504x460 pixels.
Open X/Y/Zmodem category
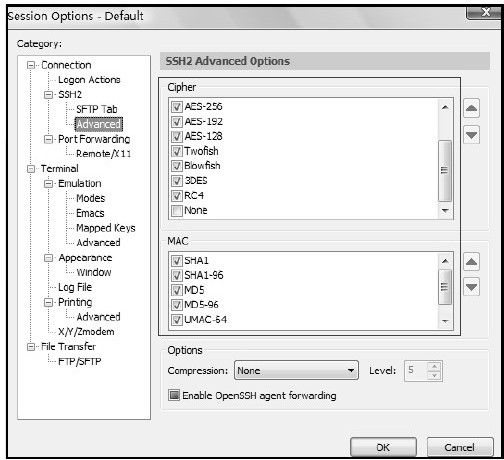click(86, 332)
